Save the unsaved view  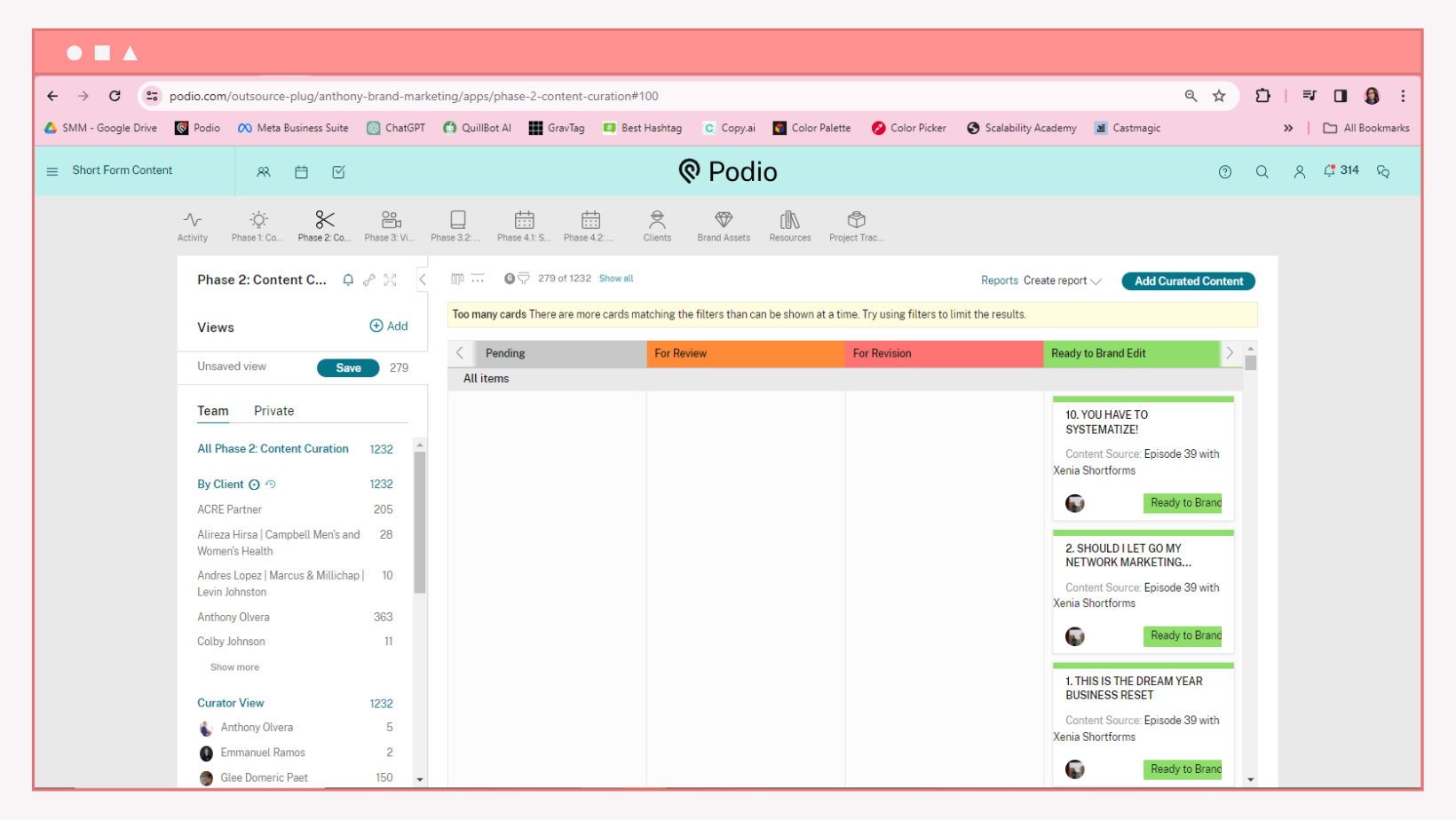click(348, 368)
